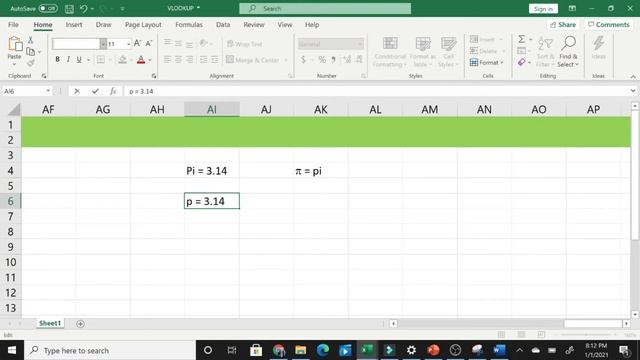
Task: Switch to the Review tab
Action: 254,25
